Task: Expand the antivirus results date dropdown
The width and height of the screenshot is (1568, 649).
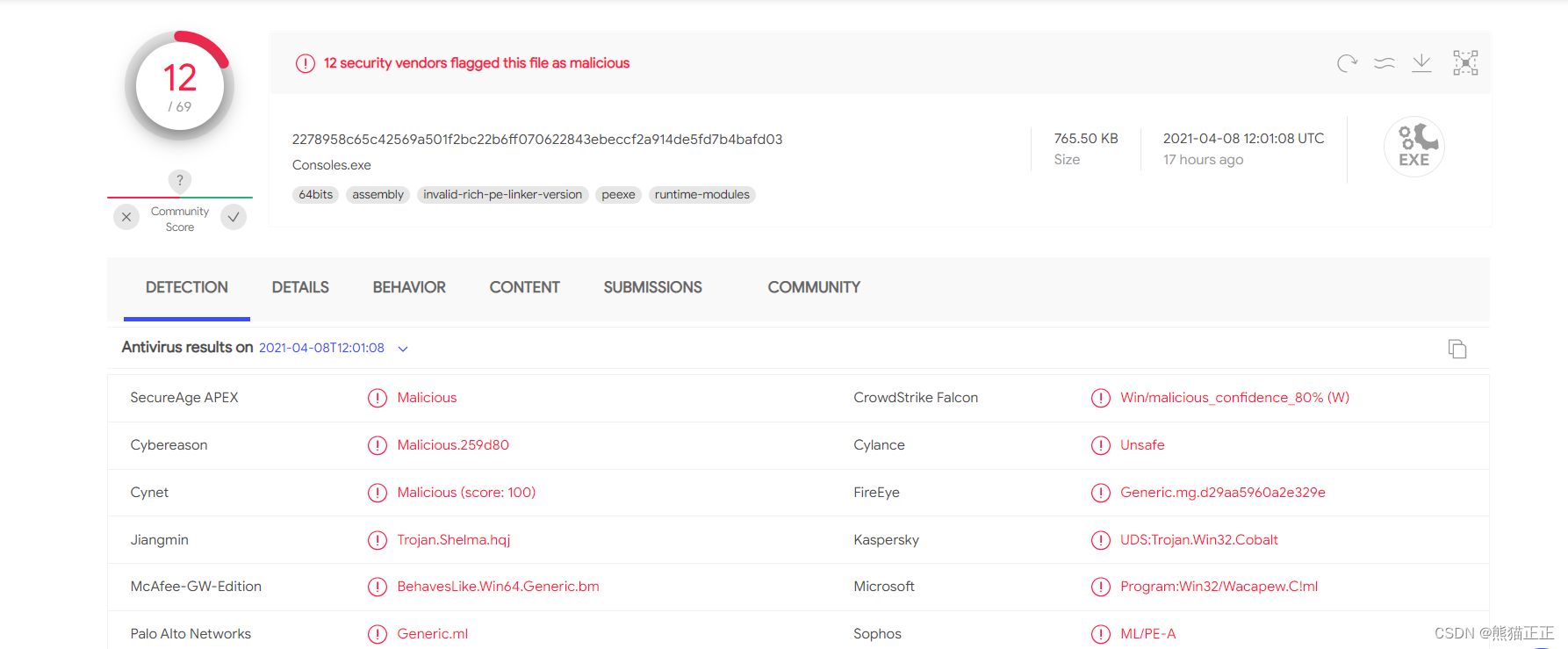Action: click(x=403, y=349)
